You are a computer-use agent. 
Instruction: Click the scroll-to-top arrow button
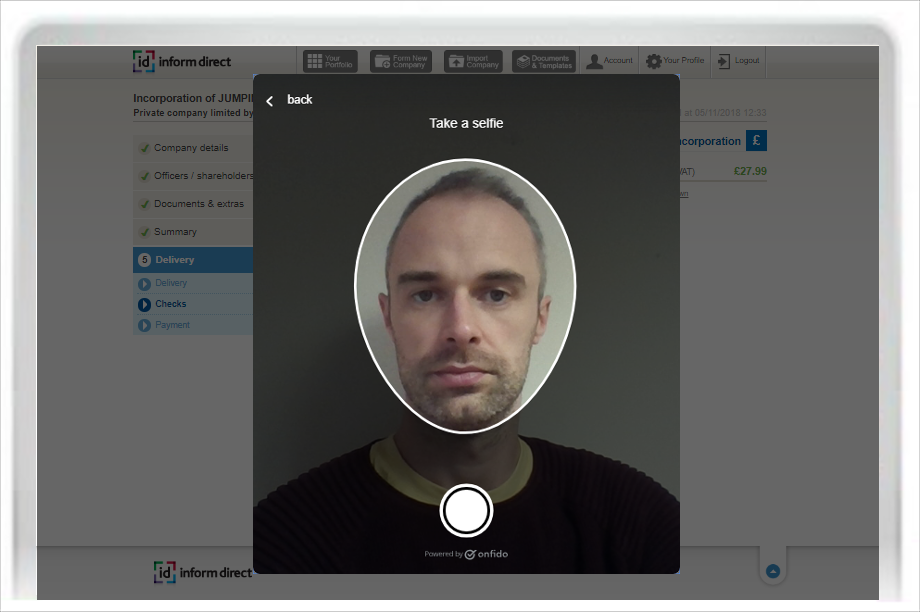point(772,571)
